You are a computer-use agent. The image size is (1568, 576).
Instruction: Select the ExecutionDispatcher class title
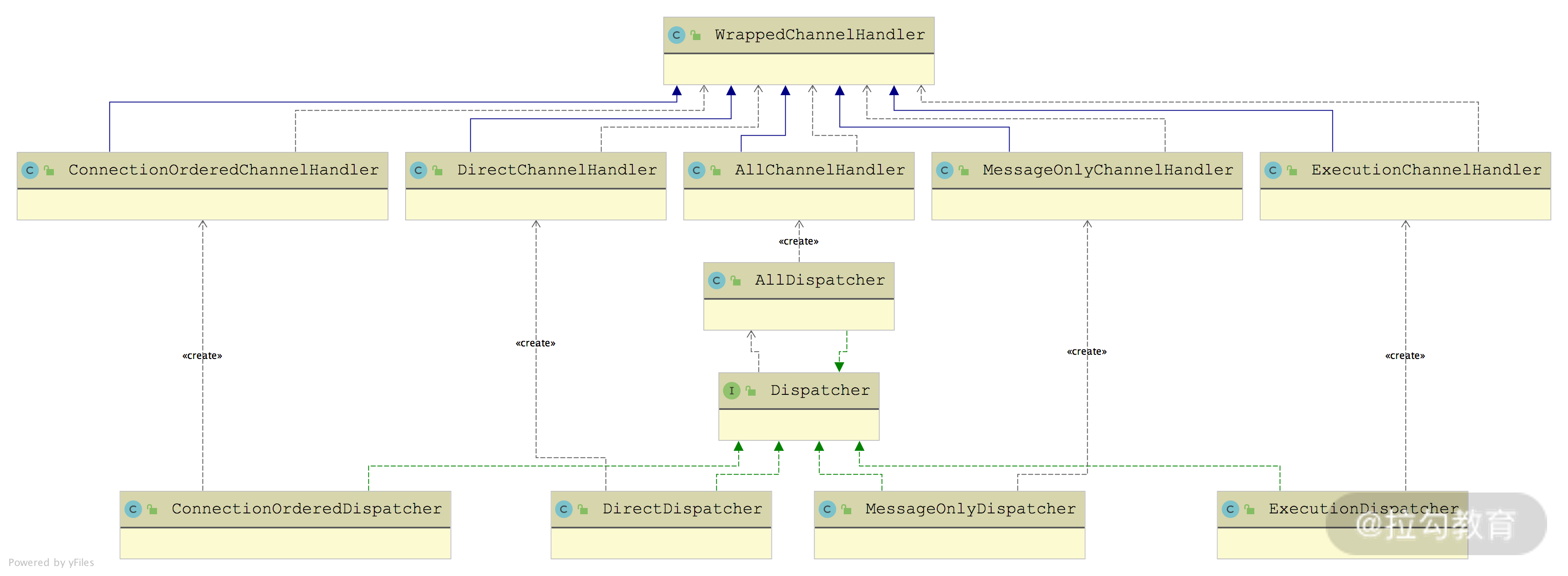click(x=1363, y=509)
